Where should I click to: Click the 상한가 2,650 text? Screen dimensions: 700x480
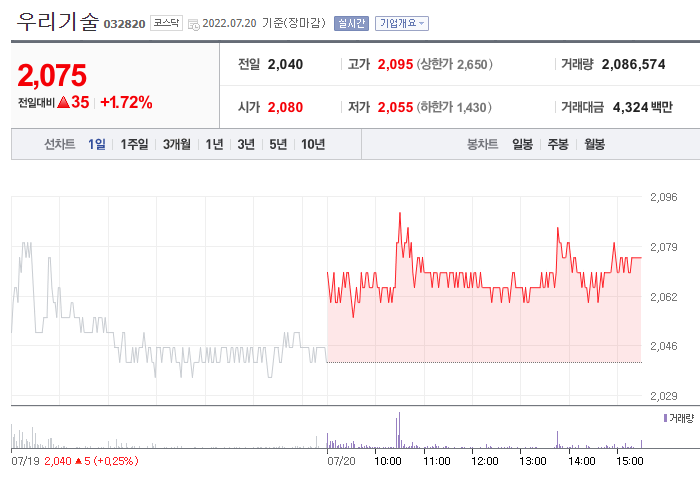(x=455, y=64)
